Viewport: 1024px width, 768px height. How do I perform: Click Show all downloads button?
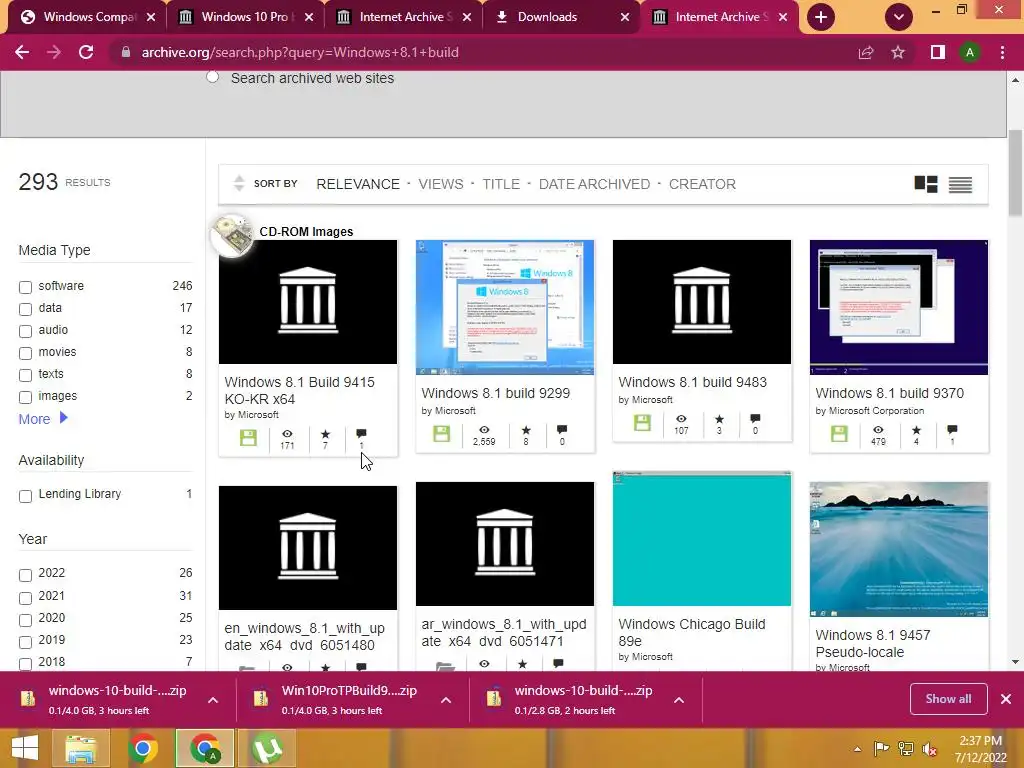tap(948, 699)
